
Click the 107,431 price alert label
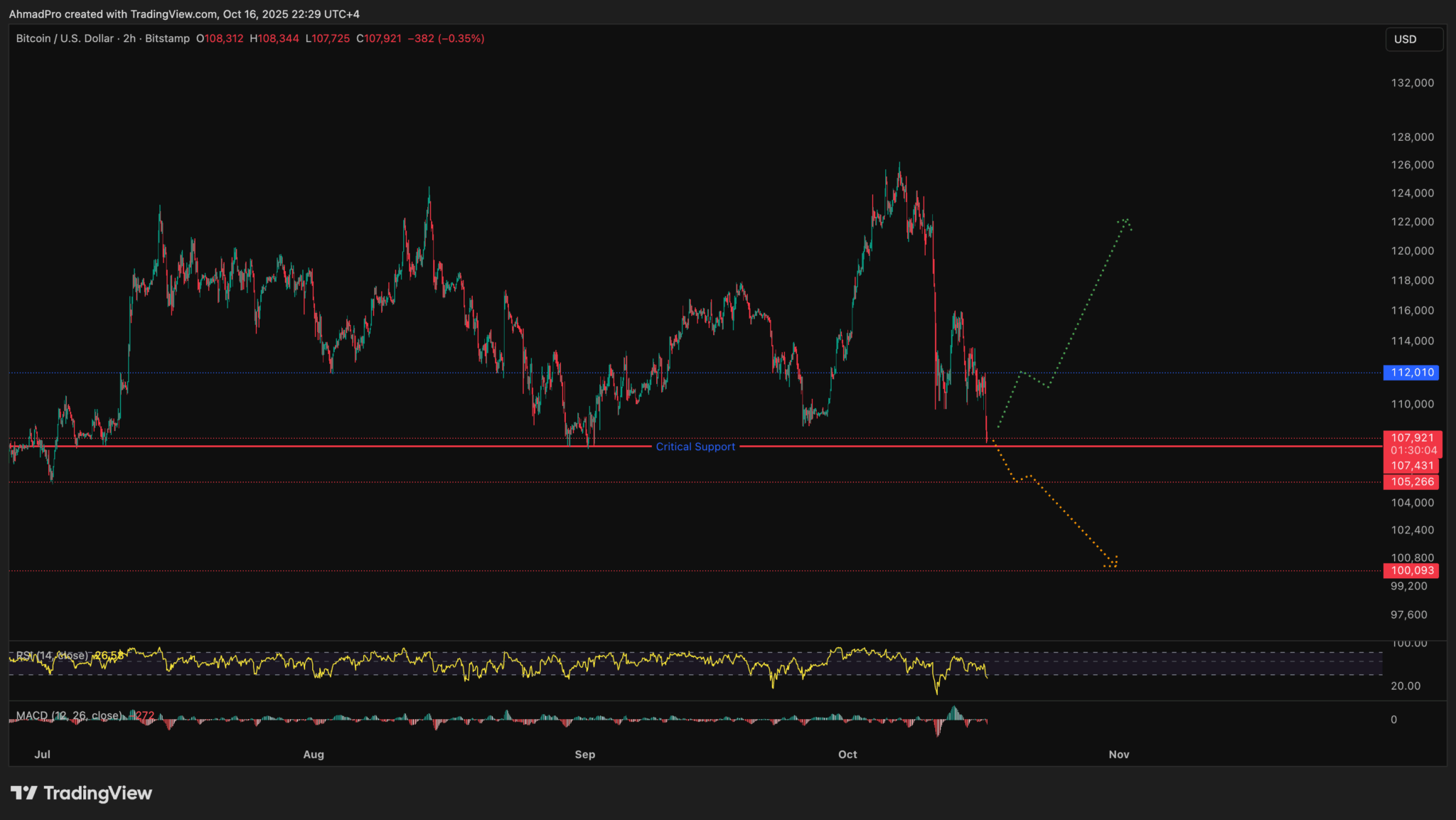[1411, 466]
